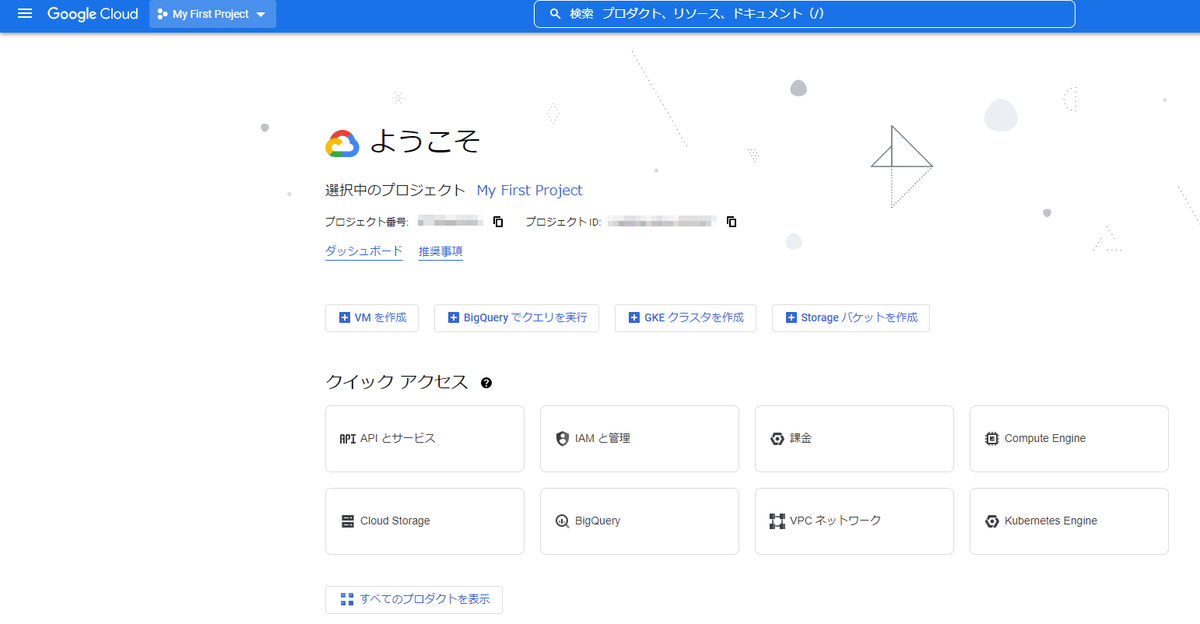
Task: Click Storage バケットを作成 button
Action: tap(851, 318)
